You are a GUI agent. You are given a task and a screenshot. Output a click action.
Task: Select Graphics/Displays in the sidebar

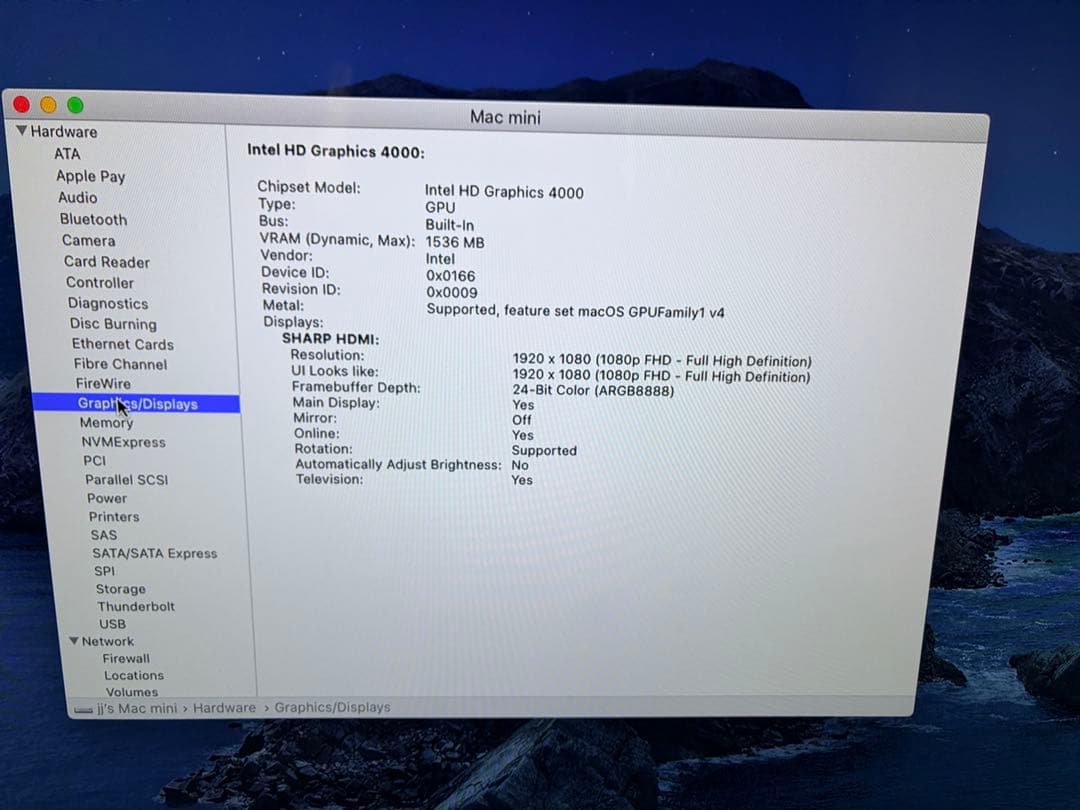[x=138, y=404]
